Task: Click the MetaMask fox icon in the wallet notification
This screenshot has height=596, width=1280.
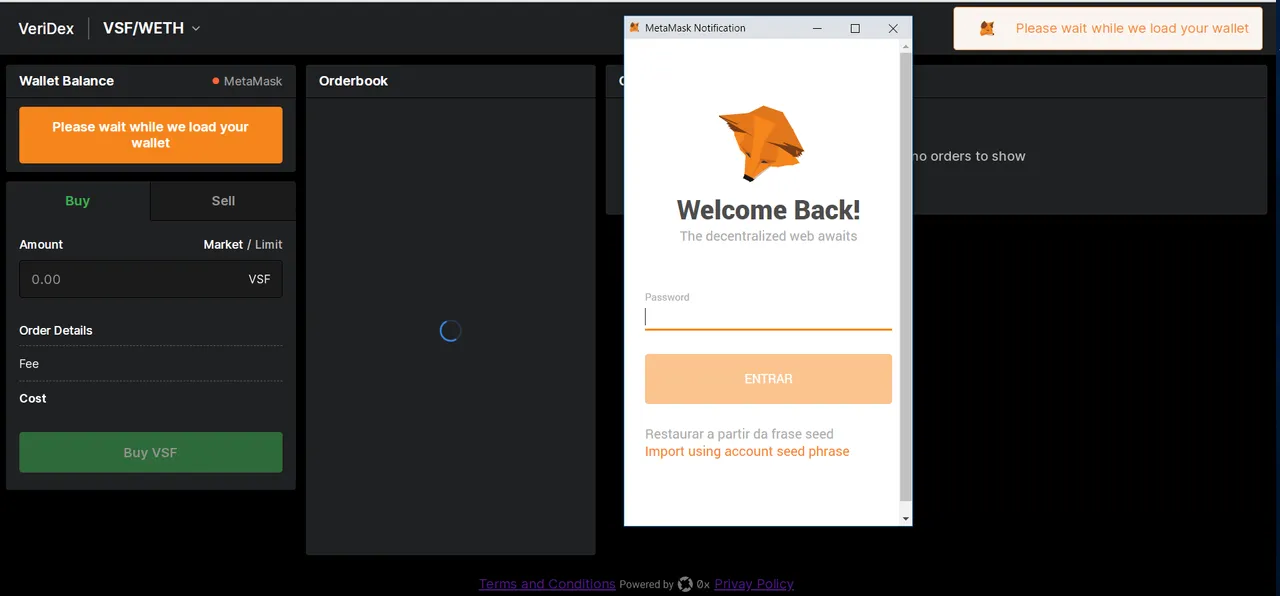Action: [x=987, y=29]
